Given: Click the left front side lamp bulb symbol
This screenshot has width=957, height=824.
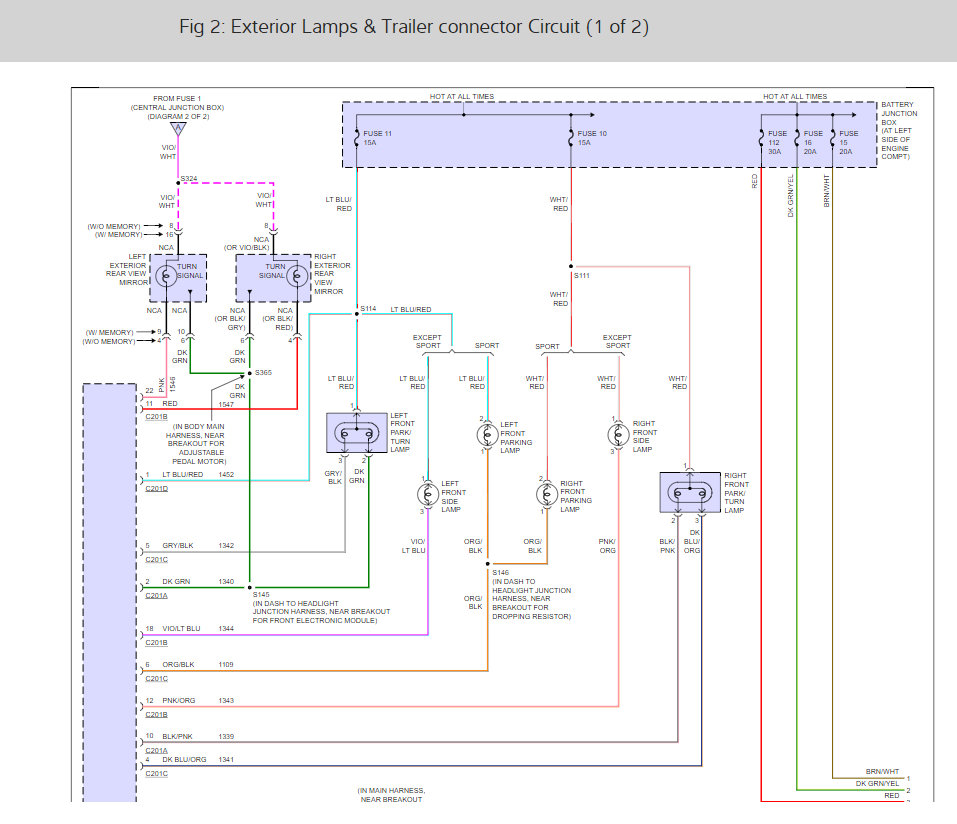Looking at the screenshot, I should click(x=428, y=494).
